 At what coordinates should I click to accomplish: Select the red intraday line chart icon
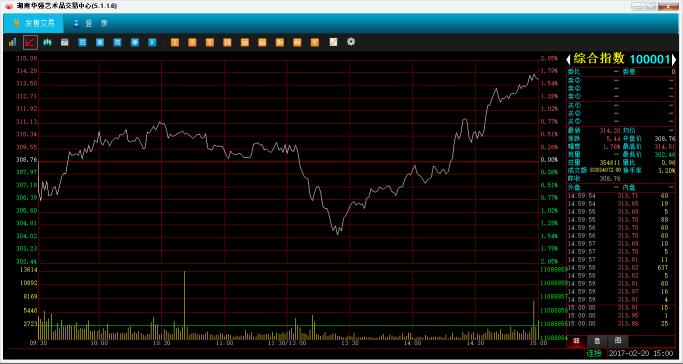tap(30, 42)
